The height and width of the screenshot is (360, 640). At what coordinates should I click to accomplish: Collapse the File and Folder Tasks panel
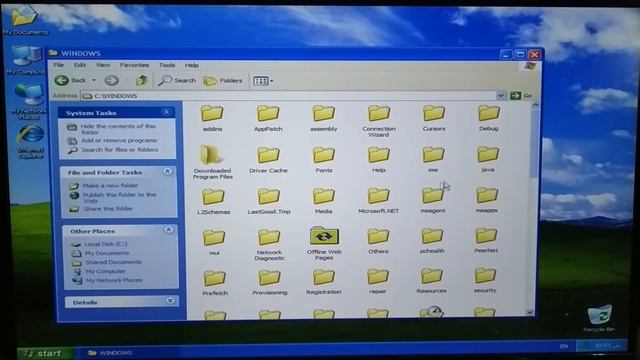[167, 171]
